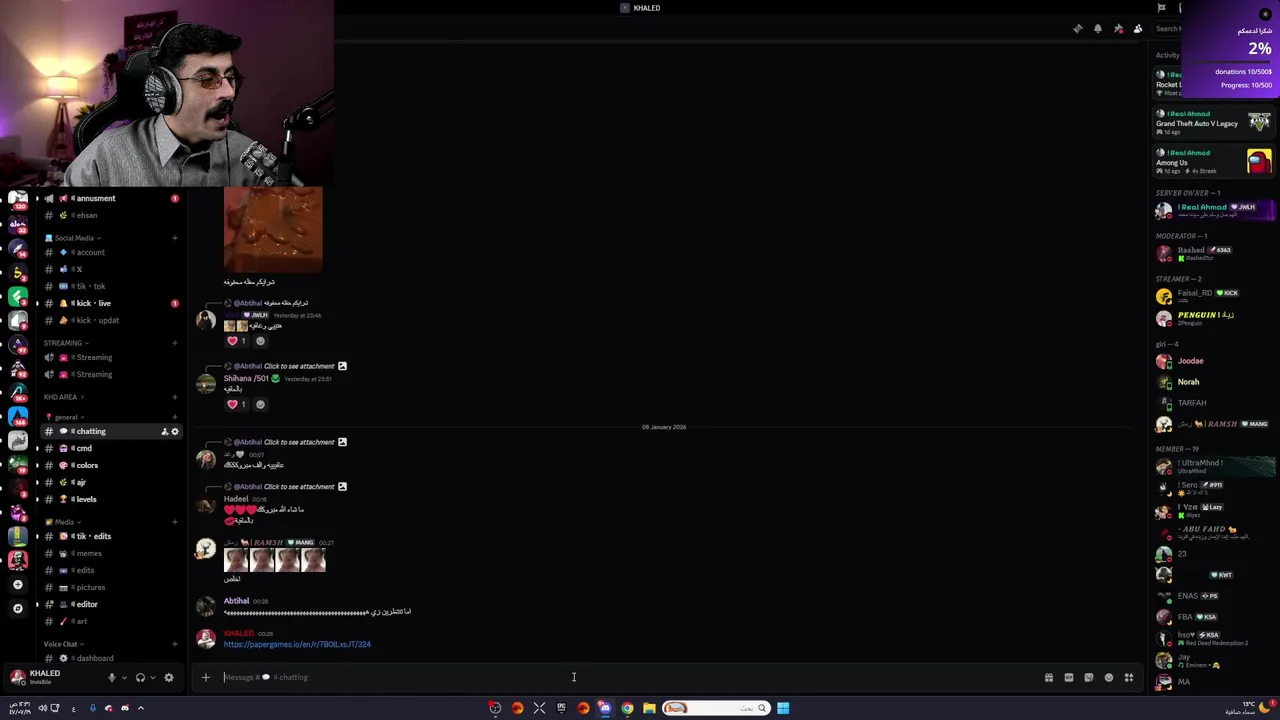Screen dimensions: 1280x720
Task: View first image in RAMSH message
Action: (x=236, y=560)
